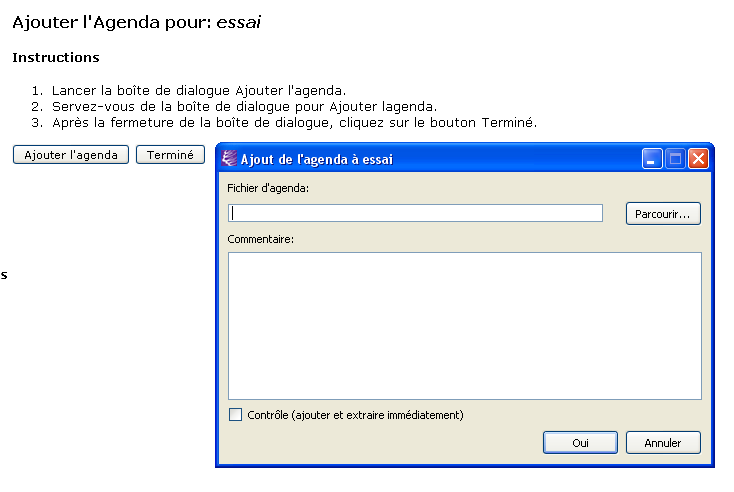The width and height of the screenshot is (734, 492).
Task: Click the Contrôle checkbox label text
Action: point(355,415)
